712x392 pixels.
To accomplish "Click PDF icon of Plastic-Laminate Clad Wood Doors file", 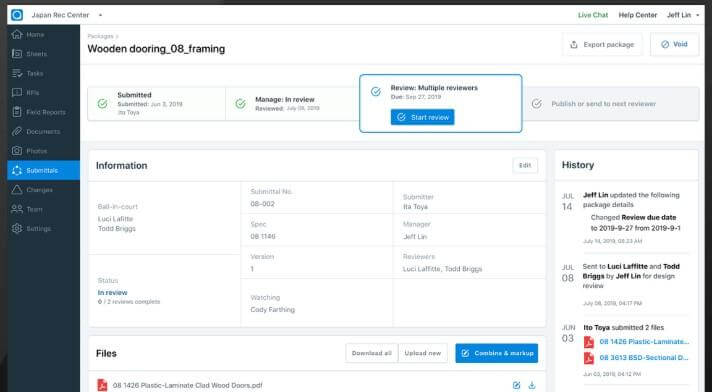I will coord(102,385).
